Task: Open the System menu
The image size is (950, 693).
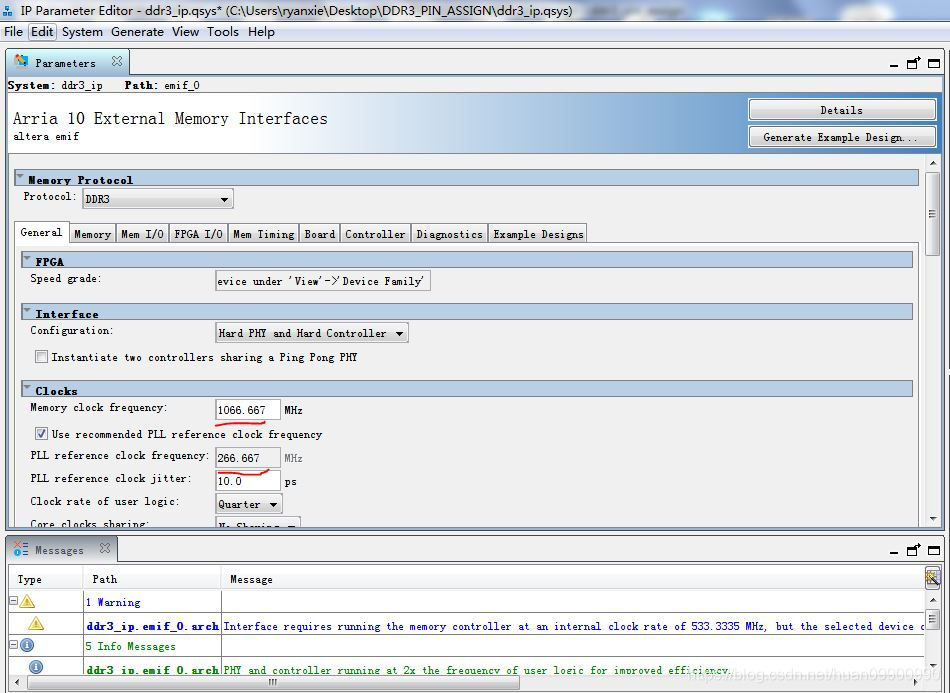Action: pyautogui.click(x=82, y=32)
